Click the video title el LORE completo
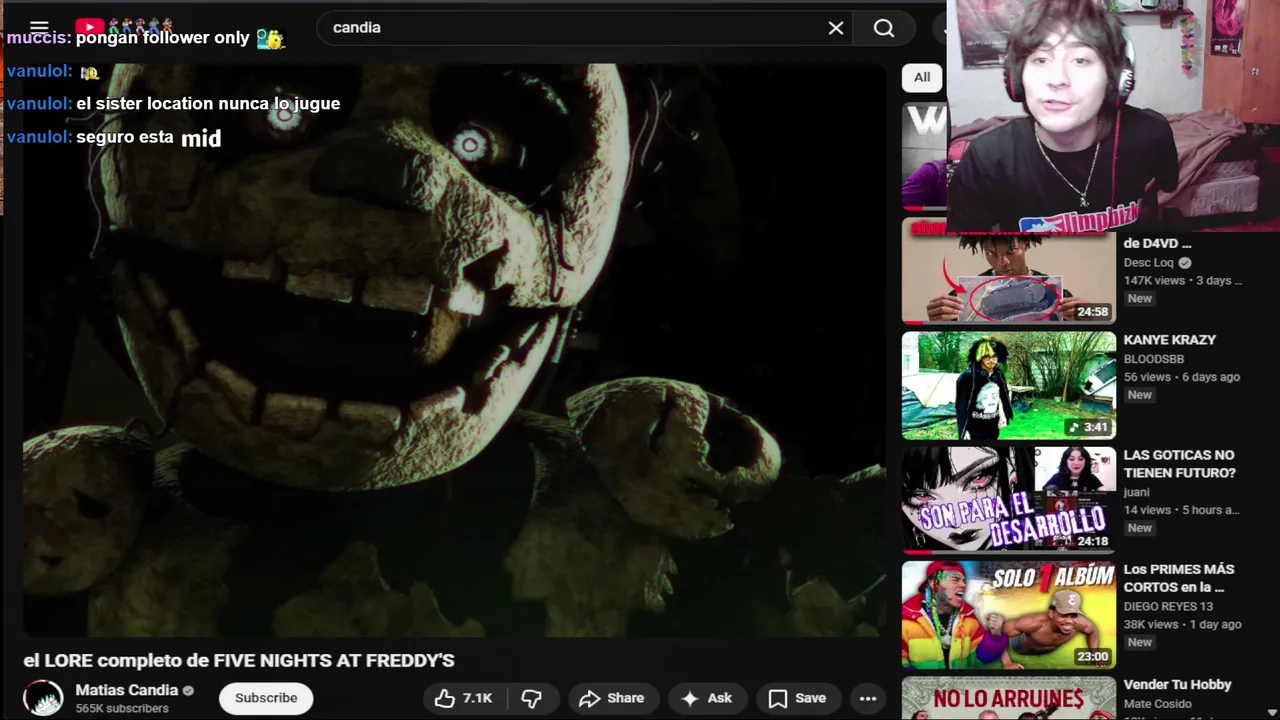 [239, 661]
